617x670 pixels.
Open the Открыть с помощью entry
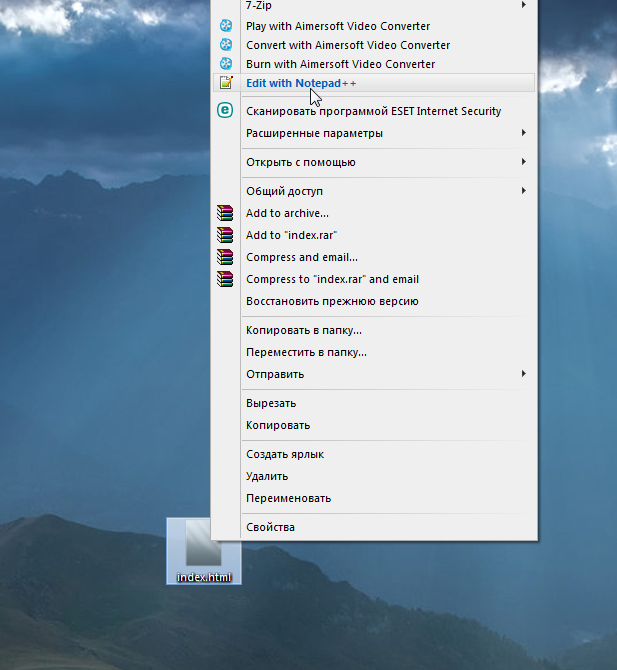tap(374, 162)
